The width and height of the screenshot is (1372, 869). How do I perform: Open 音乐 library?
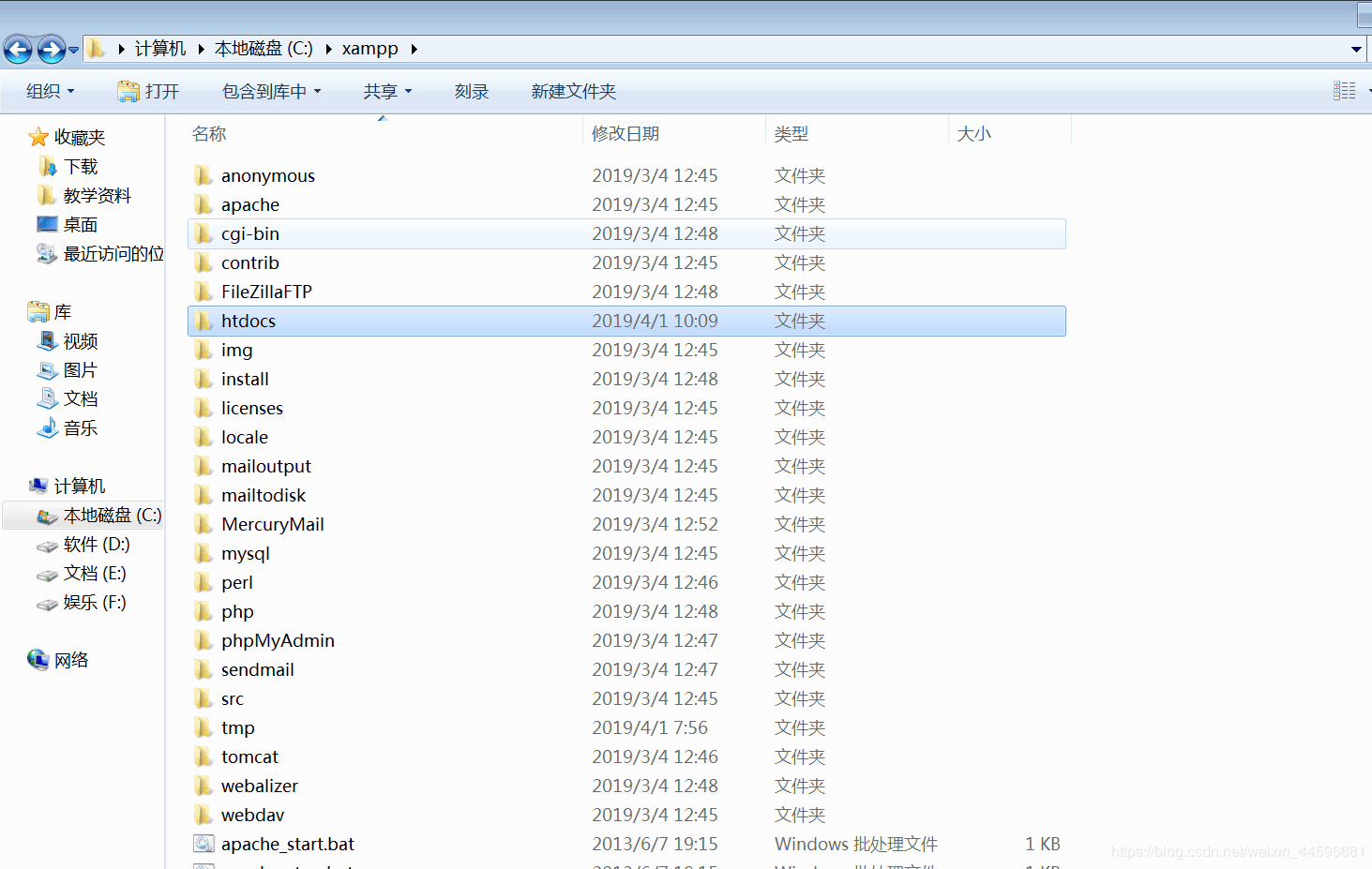[68, 427]
